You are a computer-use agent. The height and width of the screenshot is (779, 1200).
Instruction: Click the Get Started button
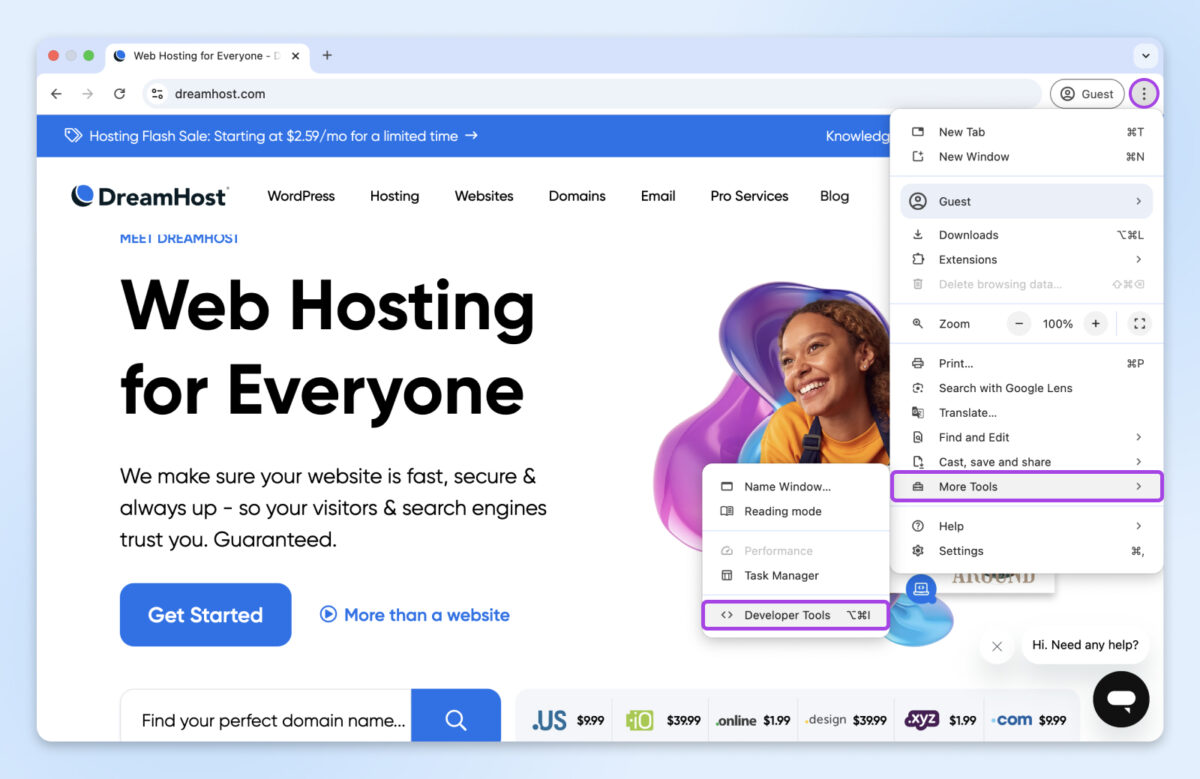[x=205, y=614]
